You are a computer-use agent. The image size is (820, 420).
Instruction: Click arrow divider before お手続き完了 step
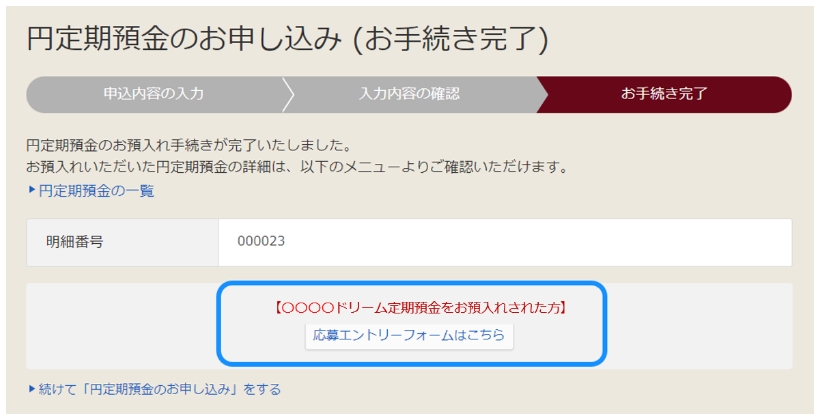542,94
